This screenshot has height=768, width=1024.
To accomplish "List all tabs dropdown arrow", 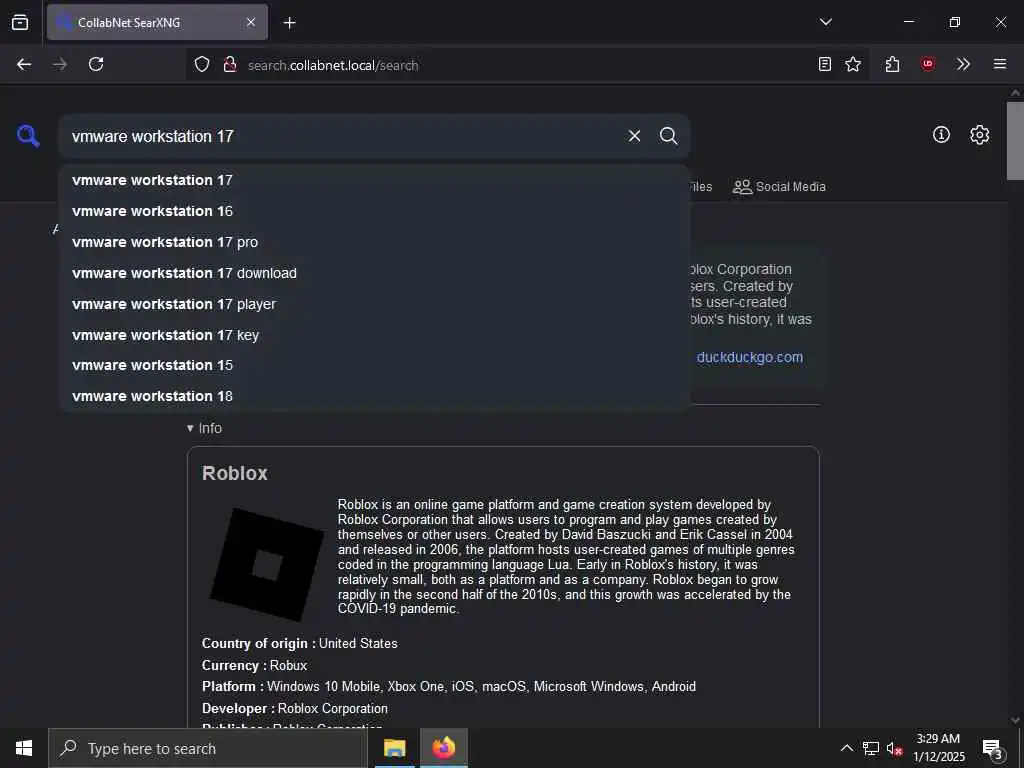I will pos(825,22).
